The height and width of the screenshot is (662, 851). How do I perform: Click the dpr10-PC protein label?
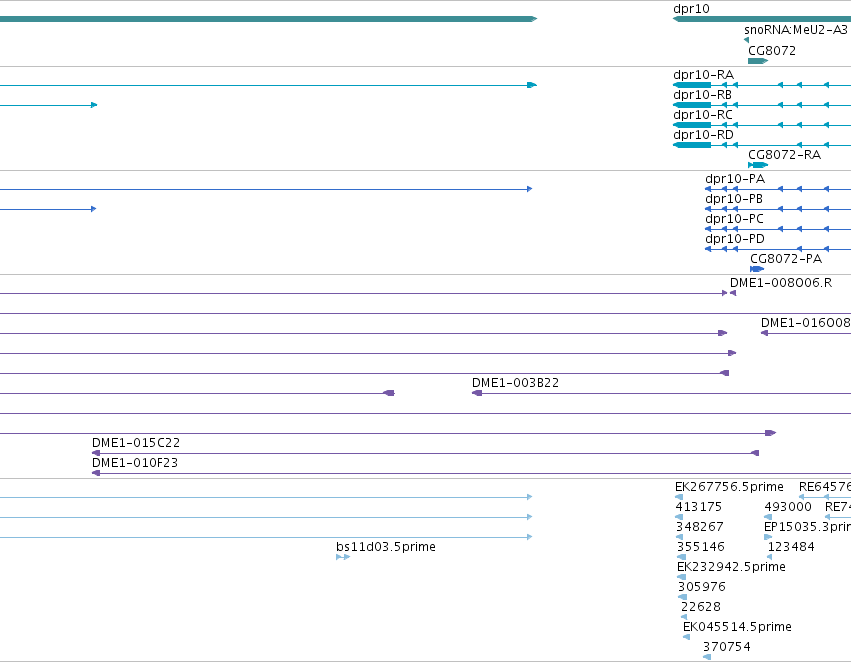[734, 219]
